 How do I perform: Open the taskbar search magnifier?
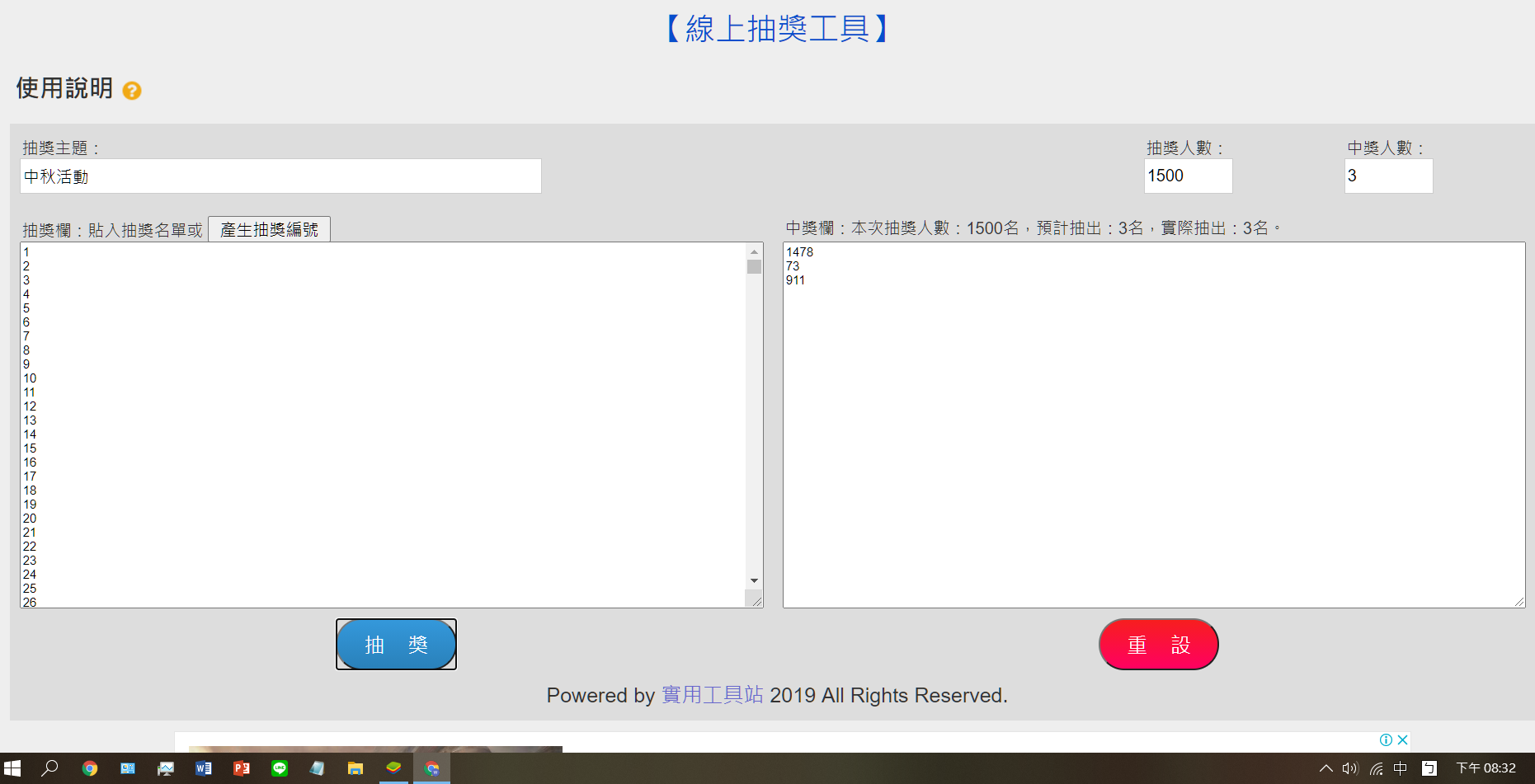[50, 768]
